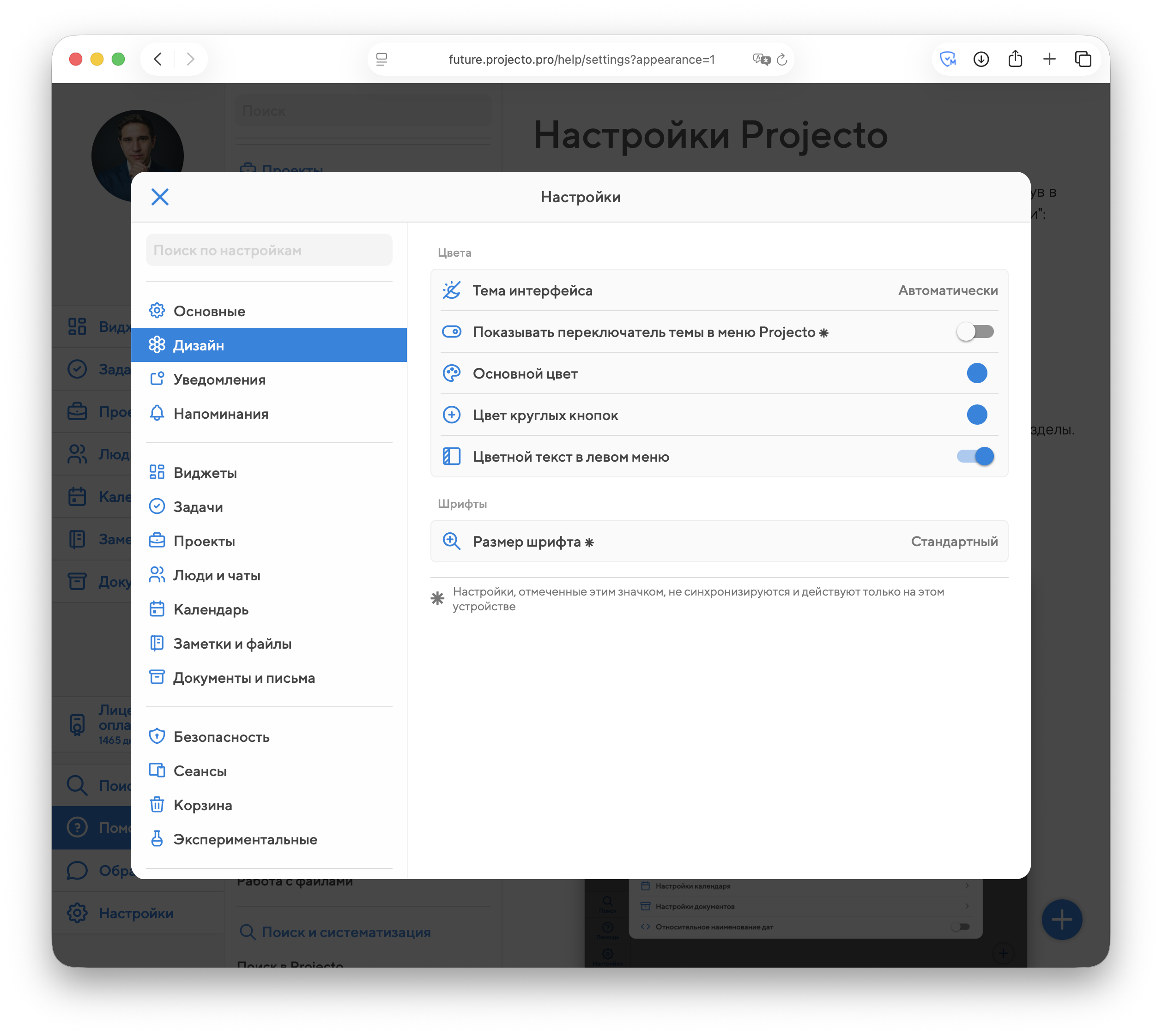Open Экспериментальные settings section

(245, 840)
